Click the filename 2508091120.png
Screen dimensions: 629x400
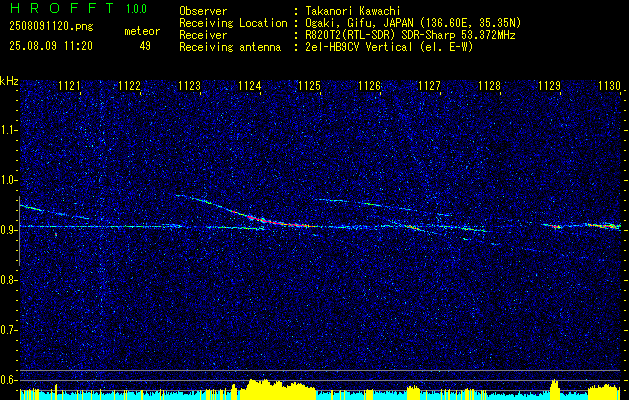point(51,27)
